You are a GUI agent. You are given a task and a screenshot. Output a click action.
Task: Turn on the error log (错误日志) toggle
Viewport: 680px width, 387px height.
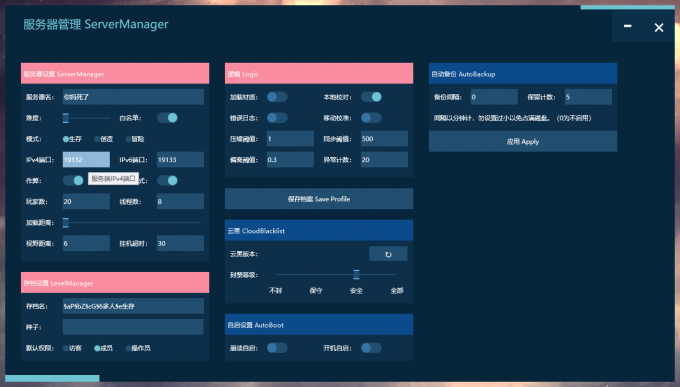[x=277, y=118]
